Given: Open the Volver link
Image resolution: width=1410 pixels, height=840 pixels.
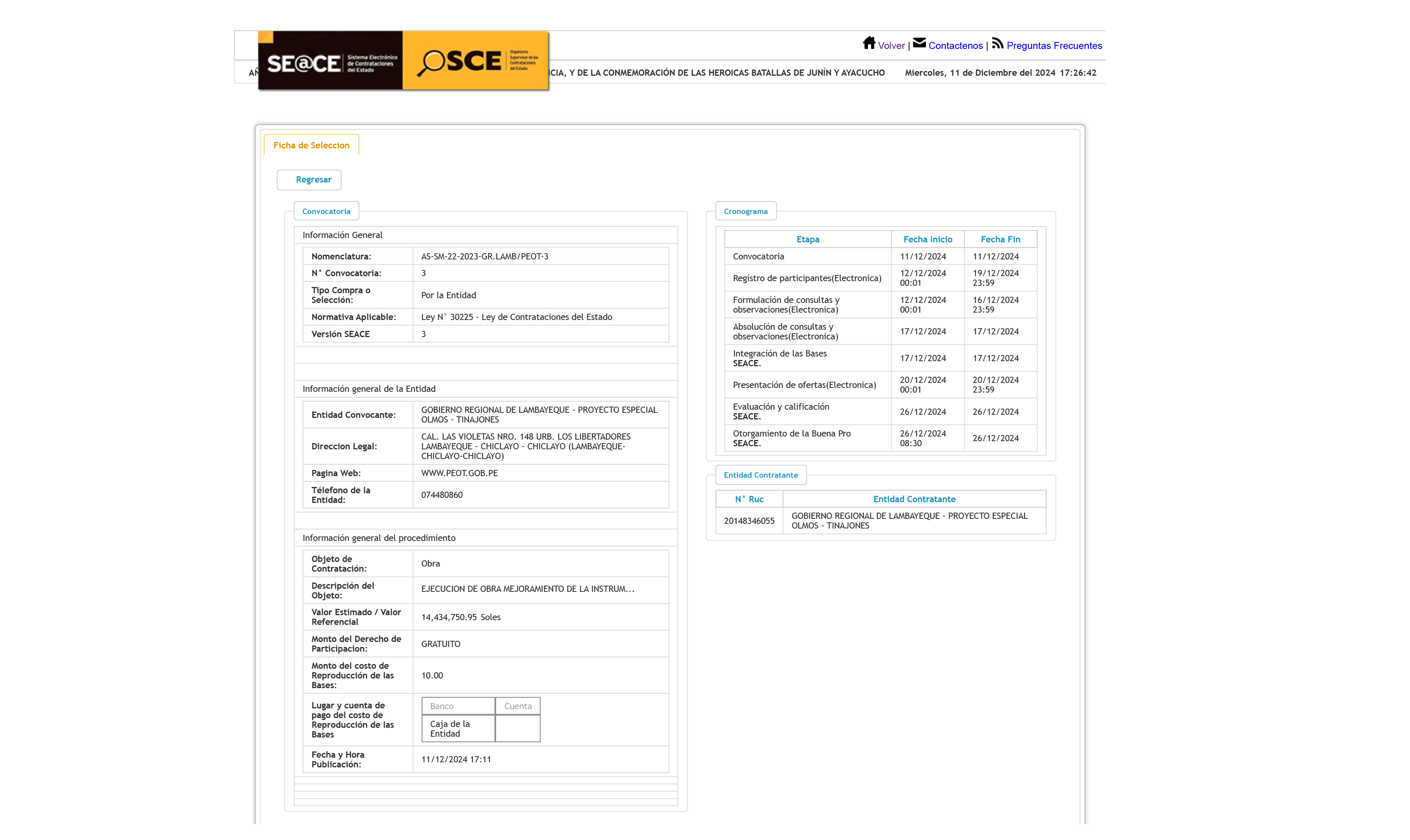Looking at the screenshot, I should click(x=891, y=46).
